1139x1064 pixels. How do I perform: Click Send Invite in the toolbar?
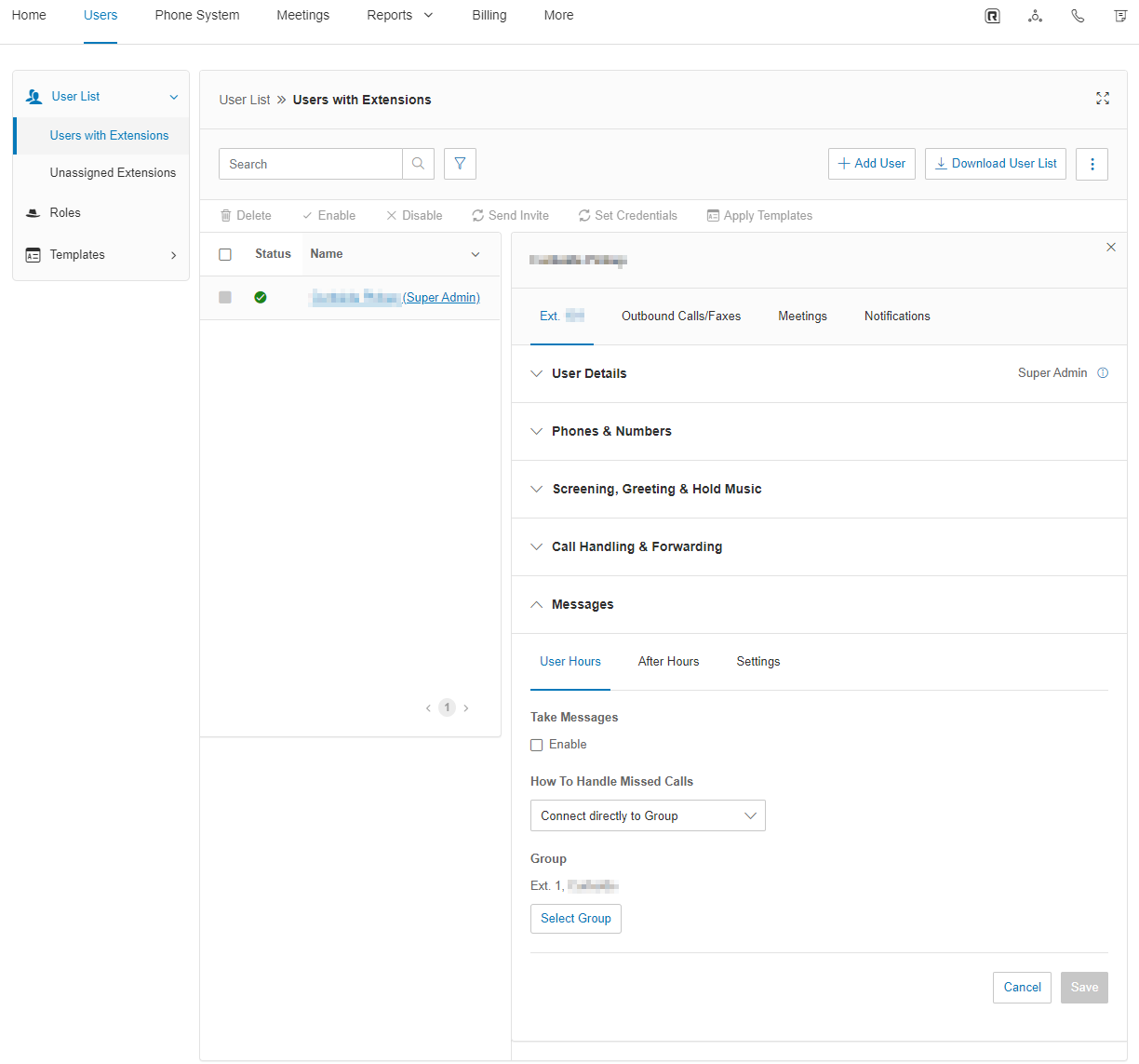tap(510, 215)
